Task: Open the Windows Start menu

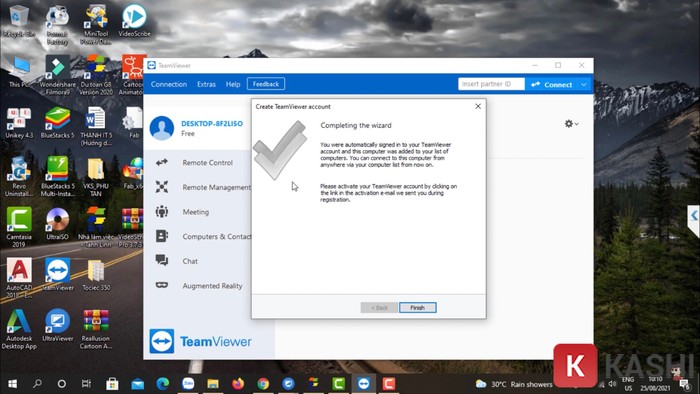Action: [12, 384]
